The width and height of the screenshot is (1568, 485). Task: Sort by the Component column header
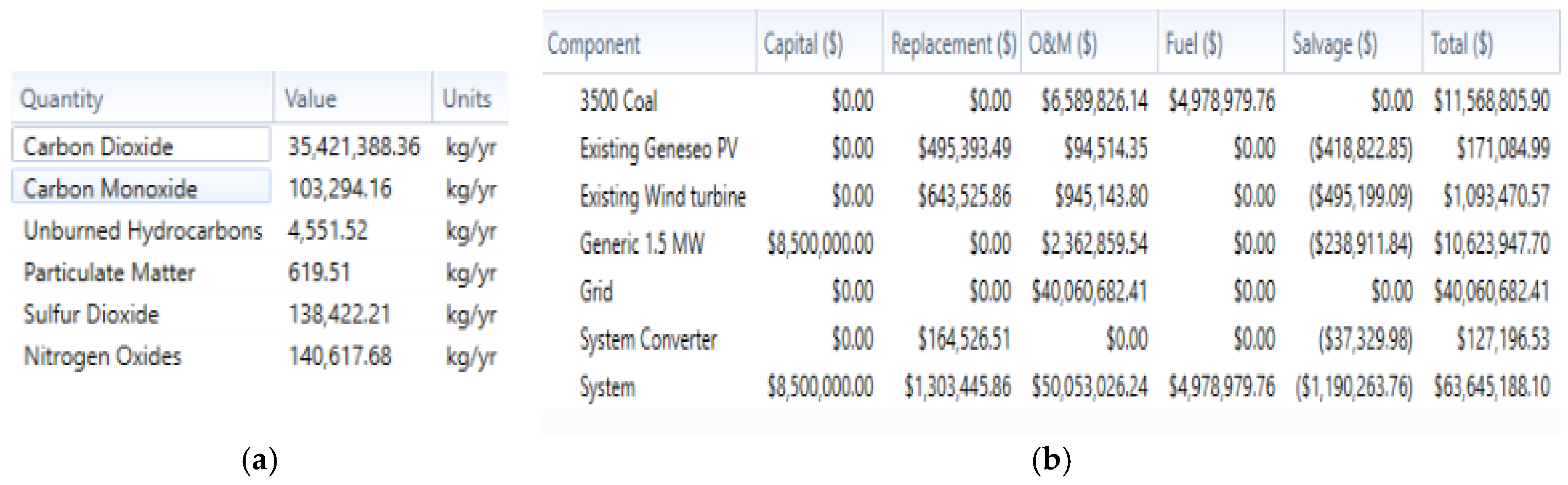tap(594, 44)
